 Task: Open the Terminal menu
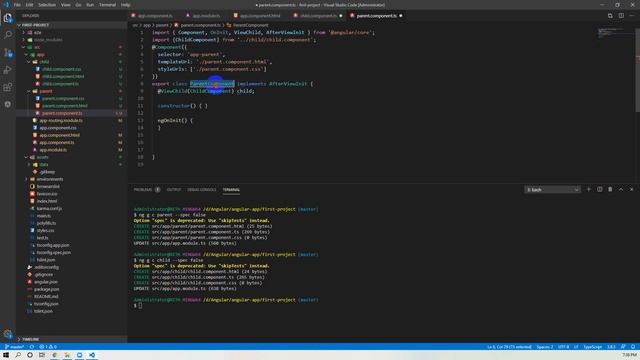point(107,5)
